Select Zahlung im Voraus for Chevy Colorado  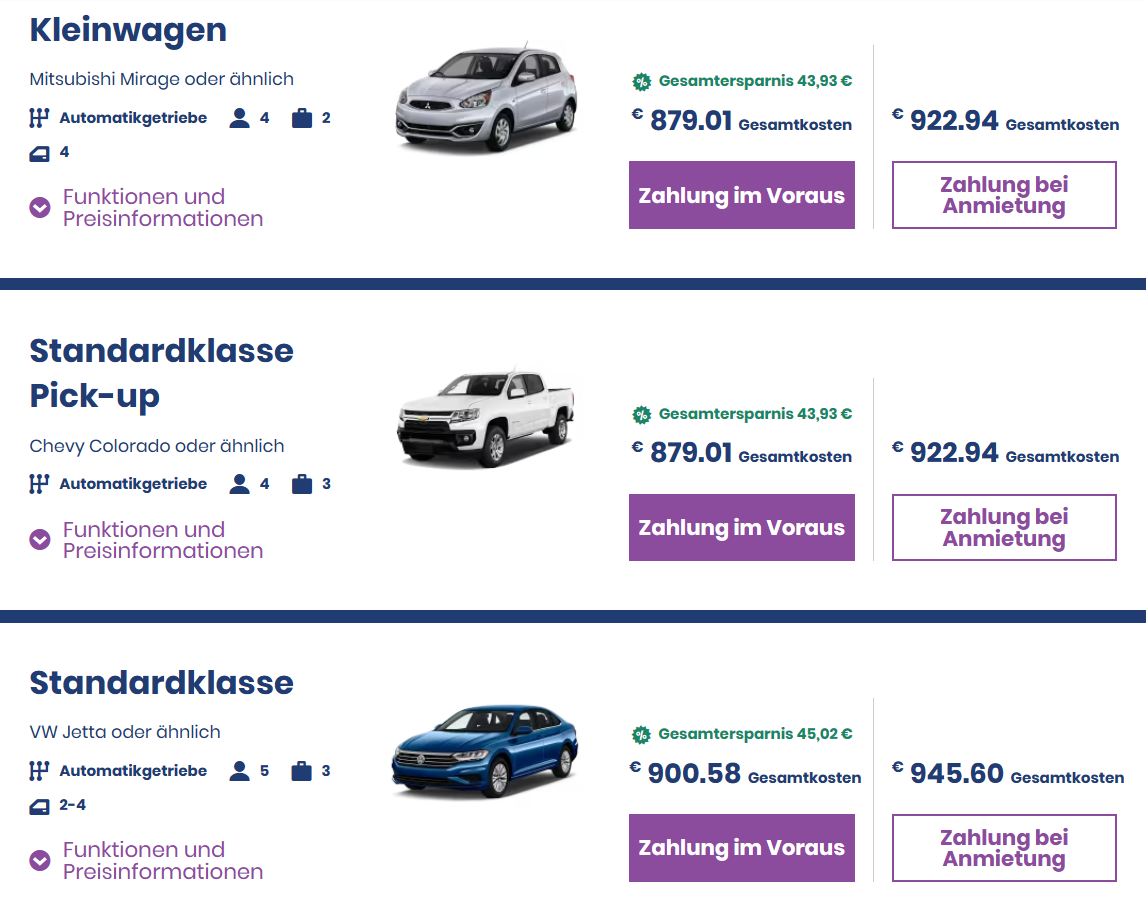(x=742, y=528)
